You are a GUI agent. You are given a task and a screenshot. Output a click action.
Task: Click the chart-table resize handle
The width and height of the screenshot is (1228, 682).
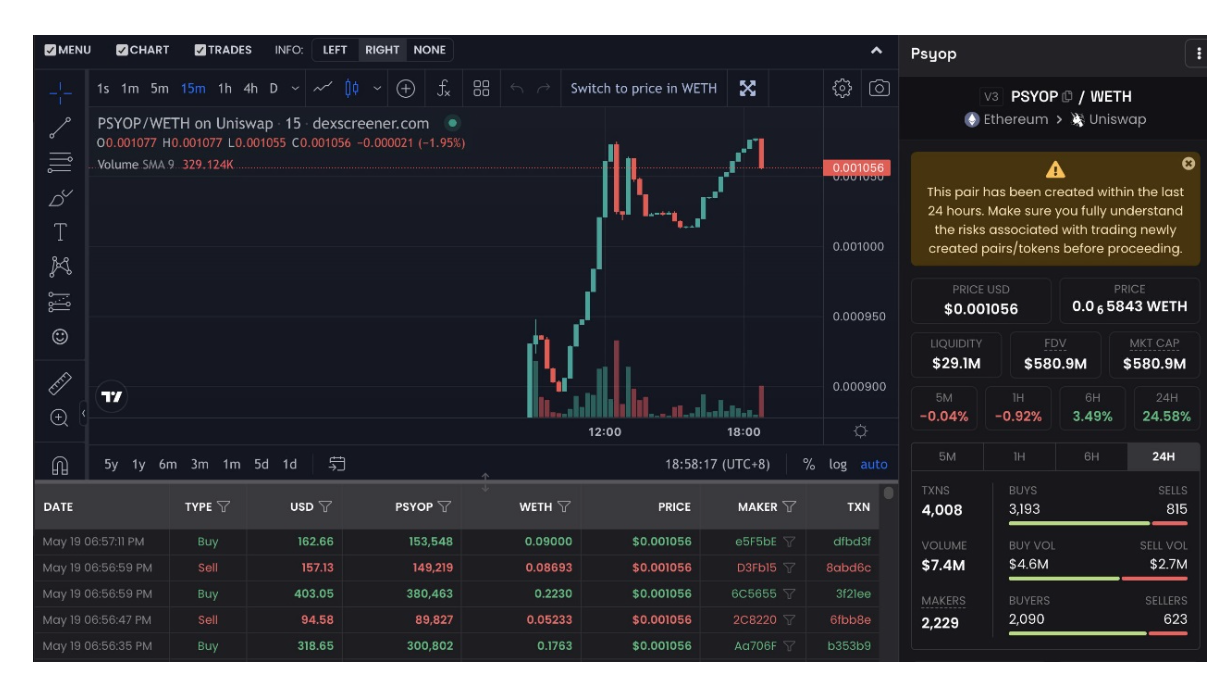(486, 482)
